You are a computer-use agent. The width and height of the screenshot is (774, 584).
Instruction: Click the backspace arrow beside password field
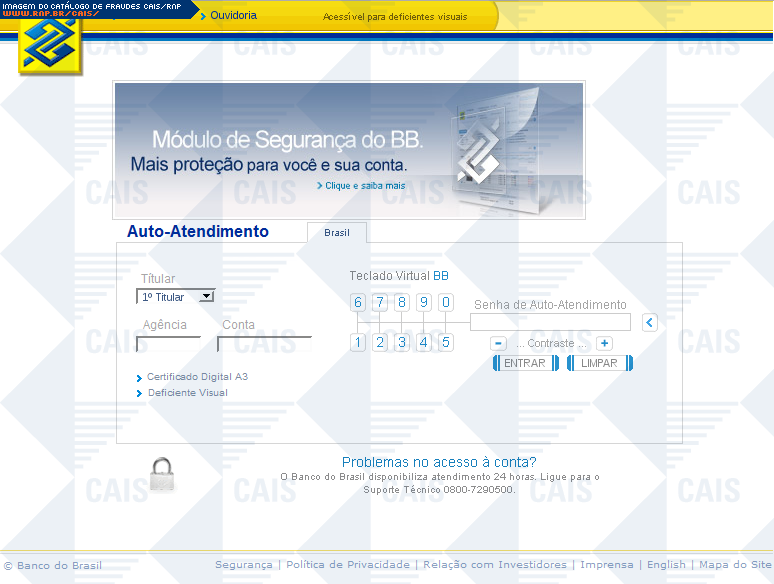(649, 322)
